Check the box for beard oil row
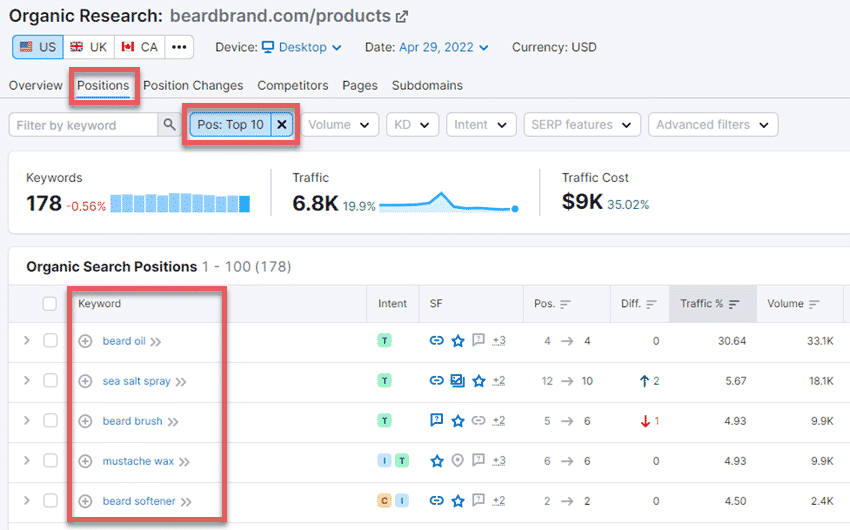Viewport: 850px width, 530px height. pos(50,341)
